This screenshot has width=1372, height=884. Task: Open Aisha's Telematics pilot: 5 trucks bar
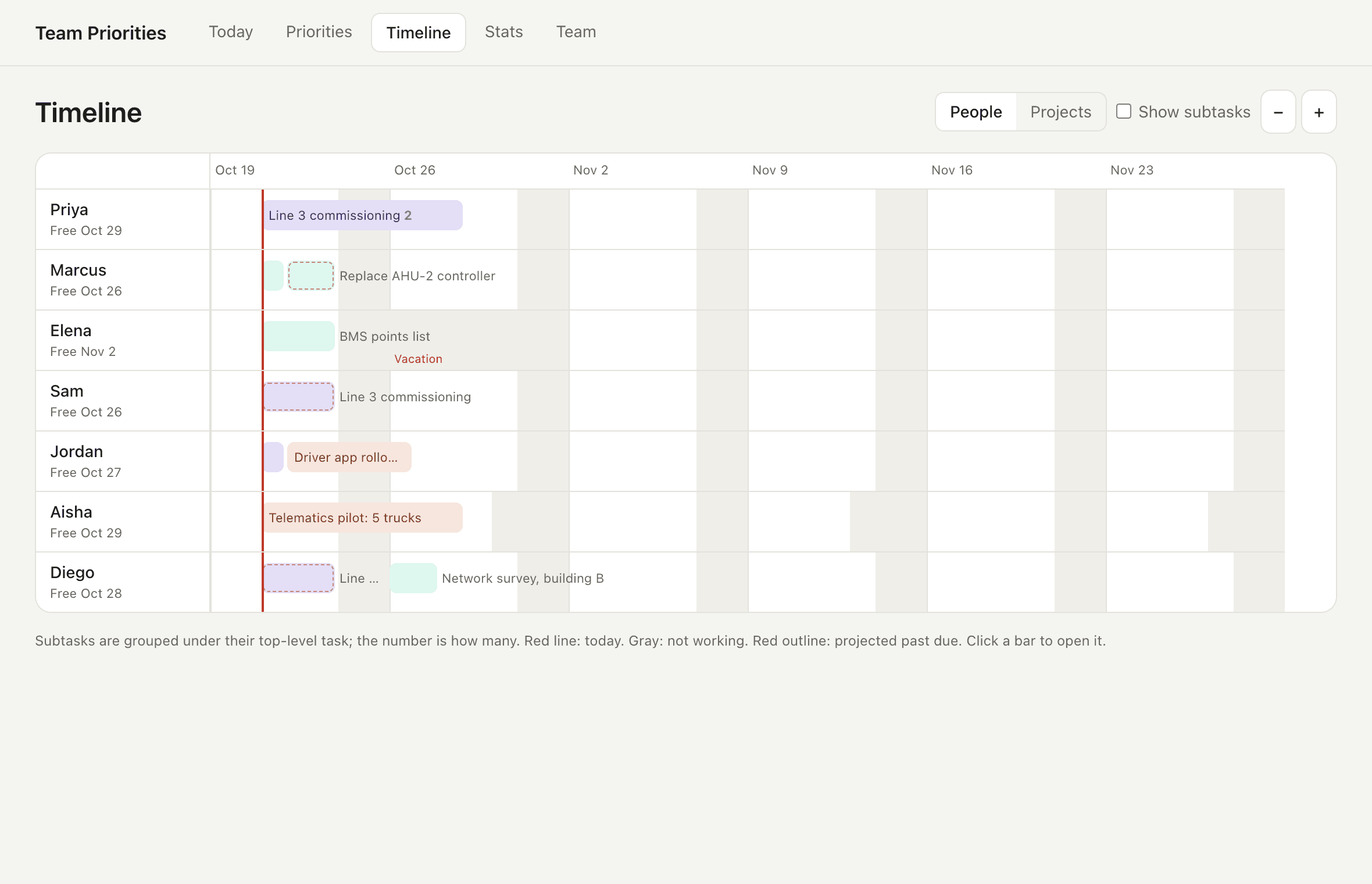(363, 518)
